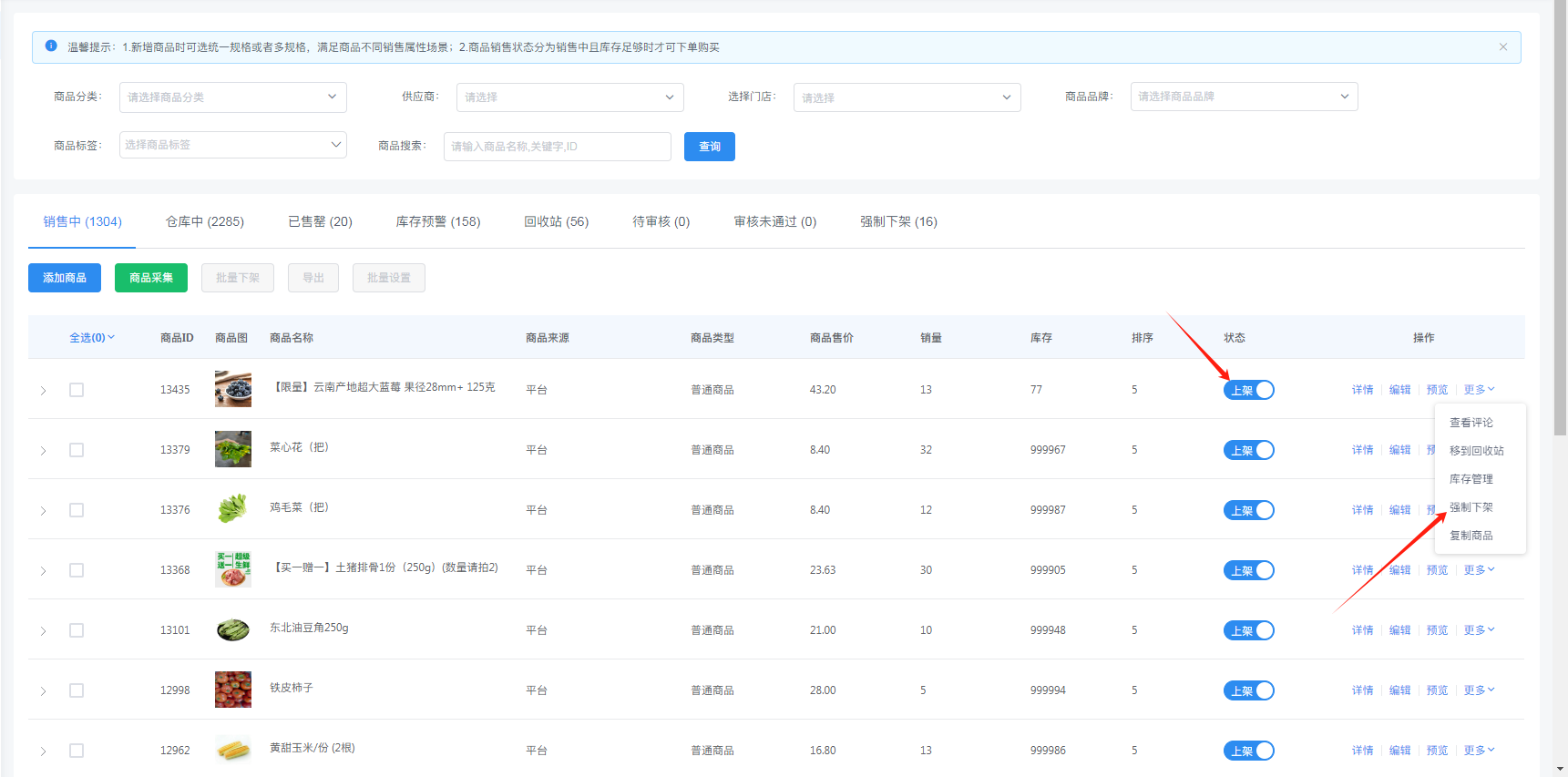This screenshot has width=1568, height=777.
Task: Expand row for product 13368
Action: 43,571
